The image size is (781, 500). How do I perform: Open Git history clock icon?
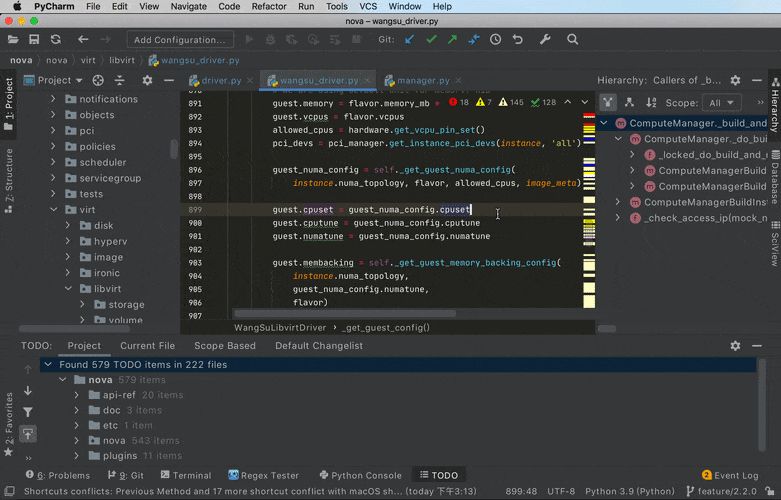pyautogui.click(x=496, y=40)
